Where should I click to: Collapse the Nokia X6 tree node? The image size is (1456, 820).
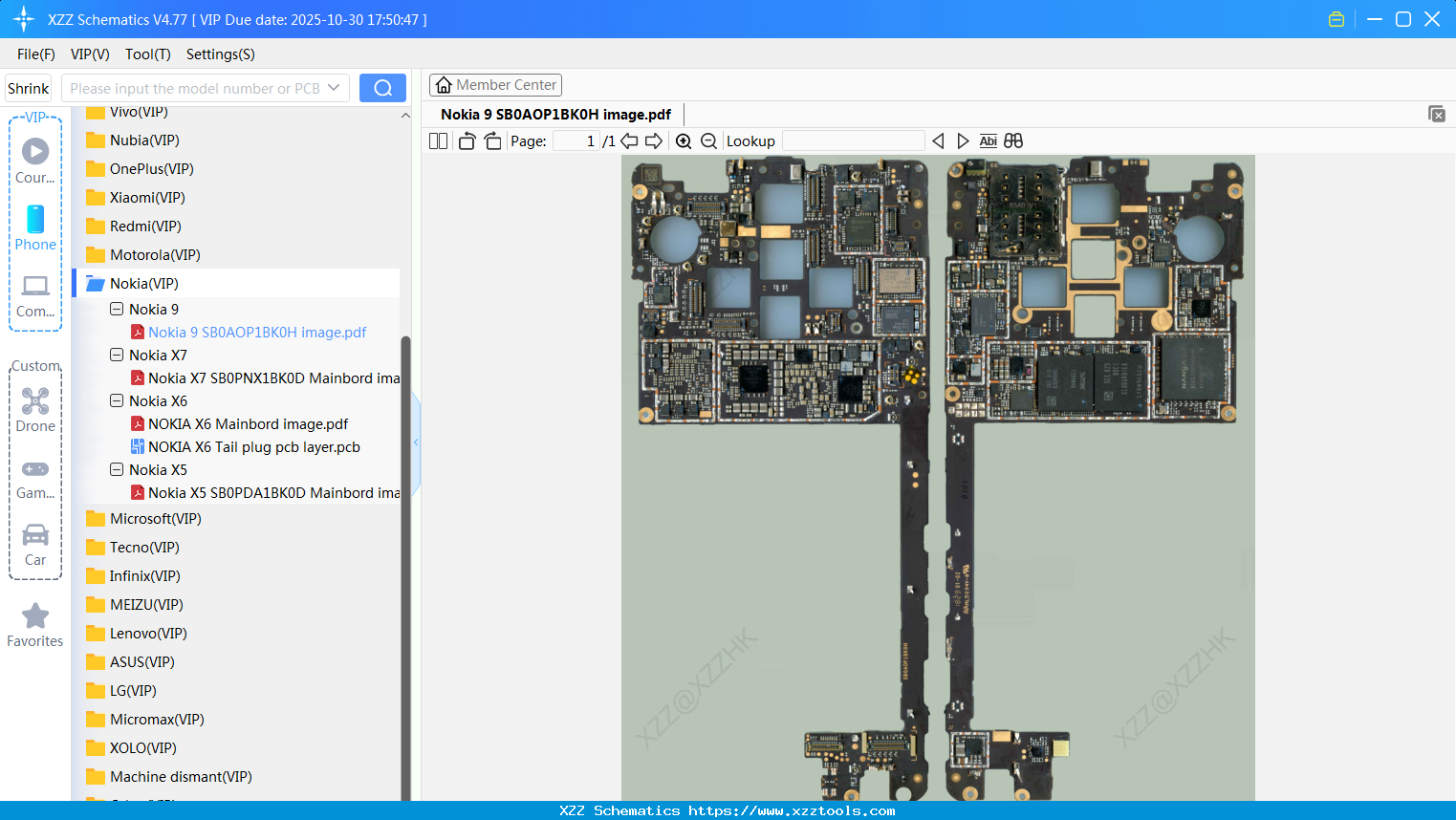pyautogui.click(x=117, y=401)
